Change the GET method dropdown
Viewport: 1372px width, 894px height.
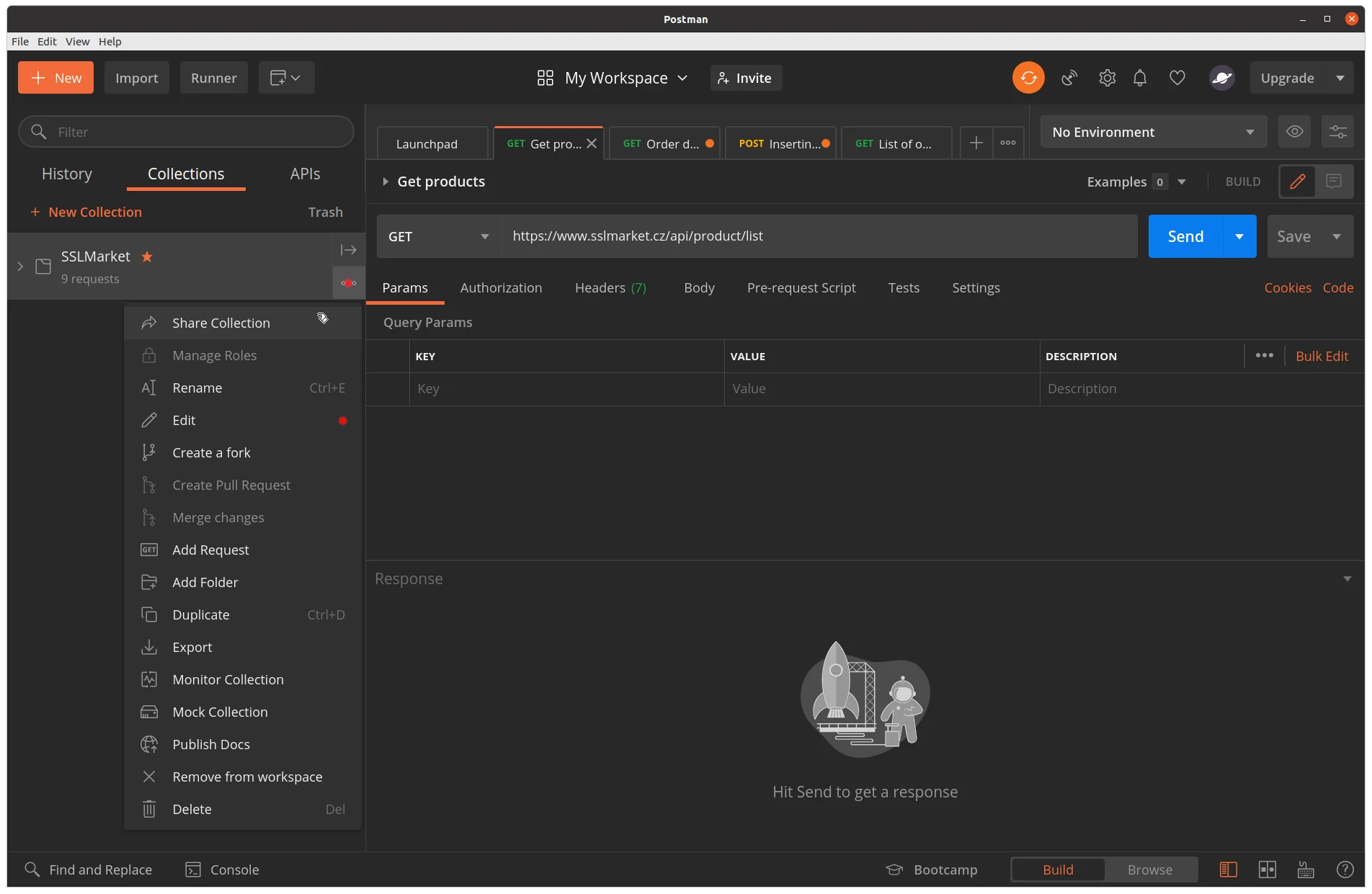[439, 236]
